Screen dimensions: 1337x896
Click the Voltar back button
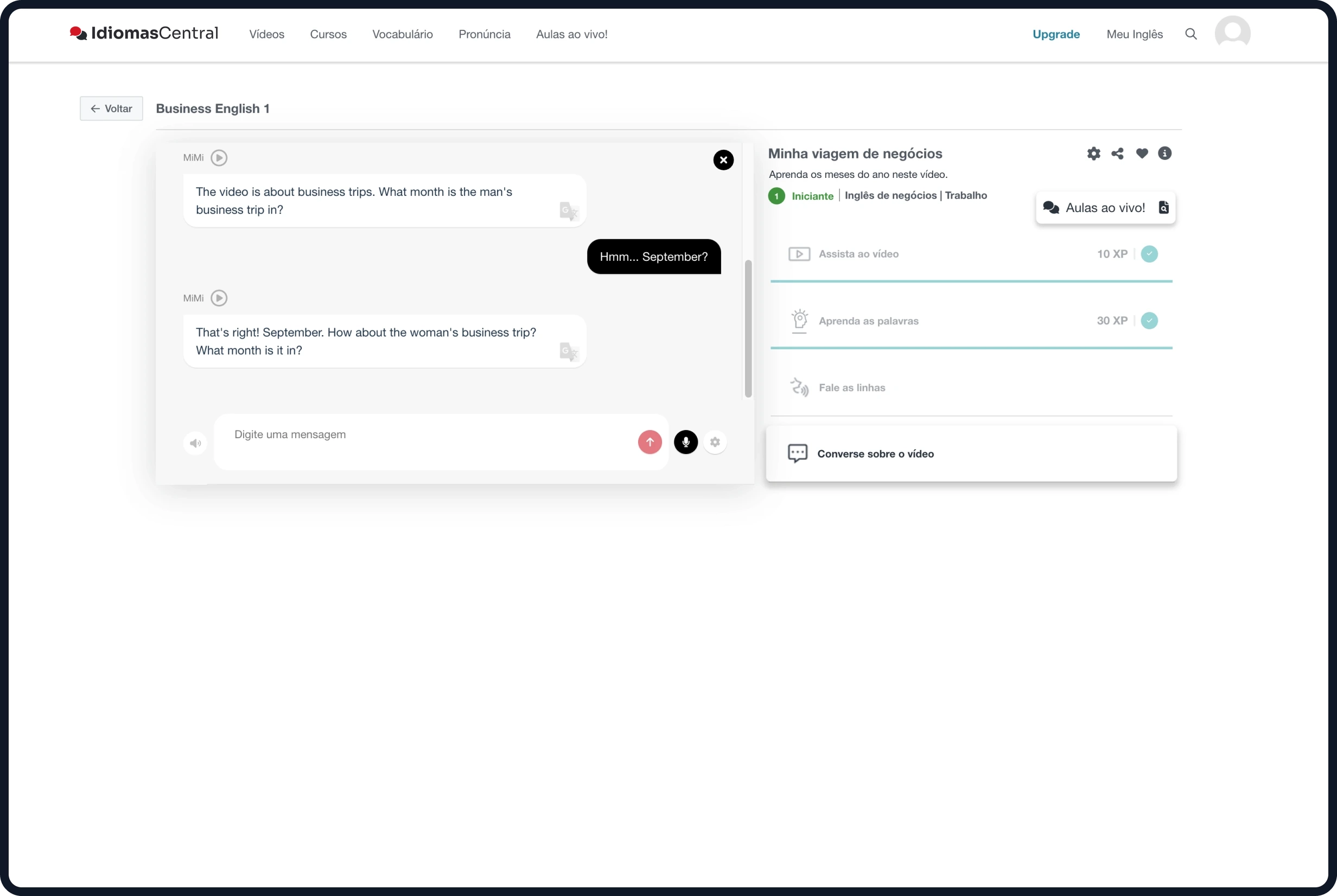click(x=111, y=108)
